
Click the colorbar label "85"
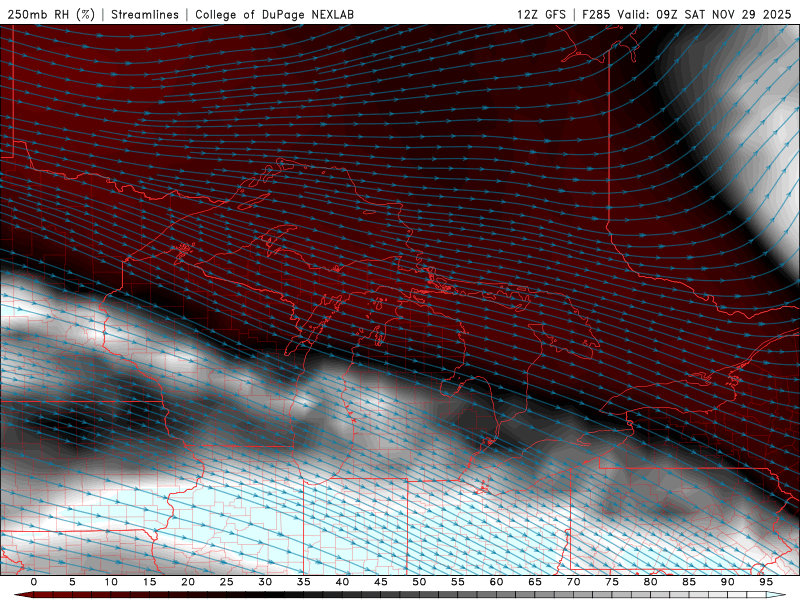coord(689,582)
